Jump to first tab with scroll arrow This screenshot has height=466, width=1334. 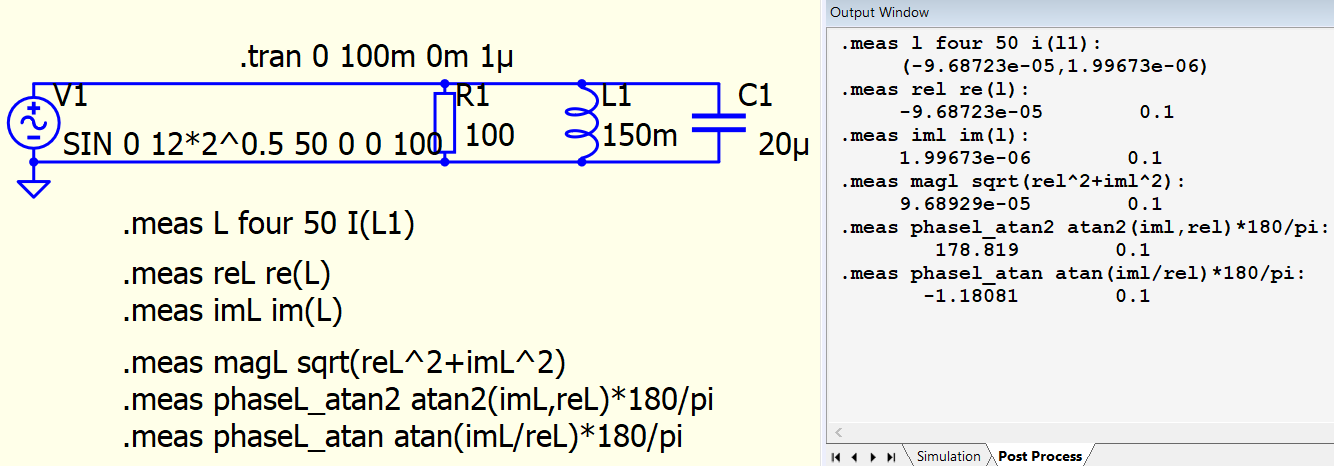[x=836, y=457]
